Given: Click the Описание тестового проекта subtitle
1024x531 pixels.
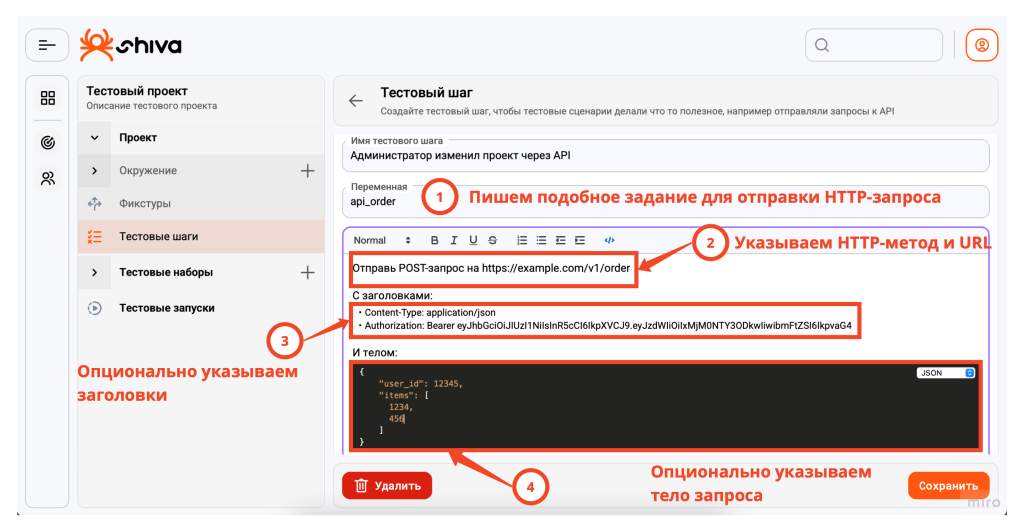Looking at the screenshot, I should (152, 106).
